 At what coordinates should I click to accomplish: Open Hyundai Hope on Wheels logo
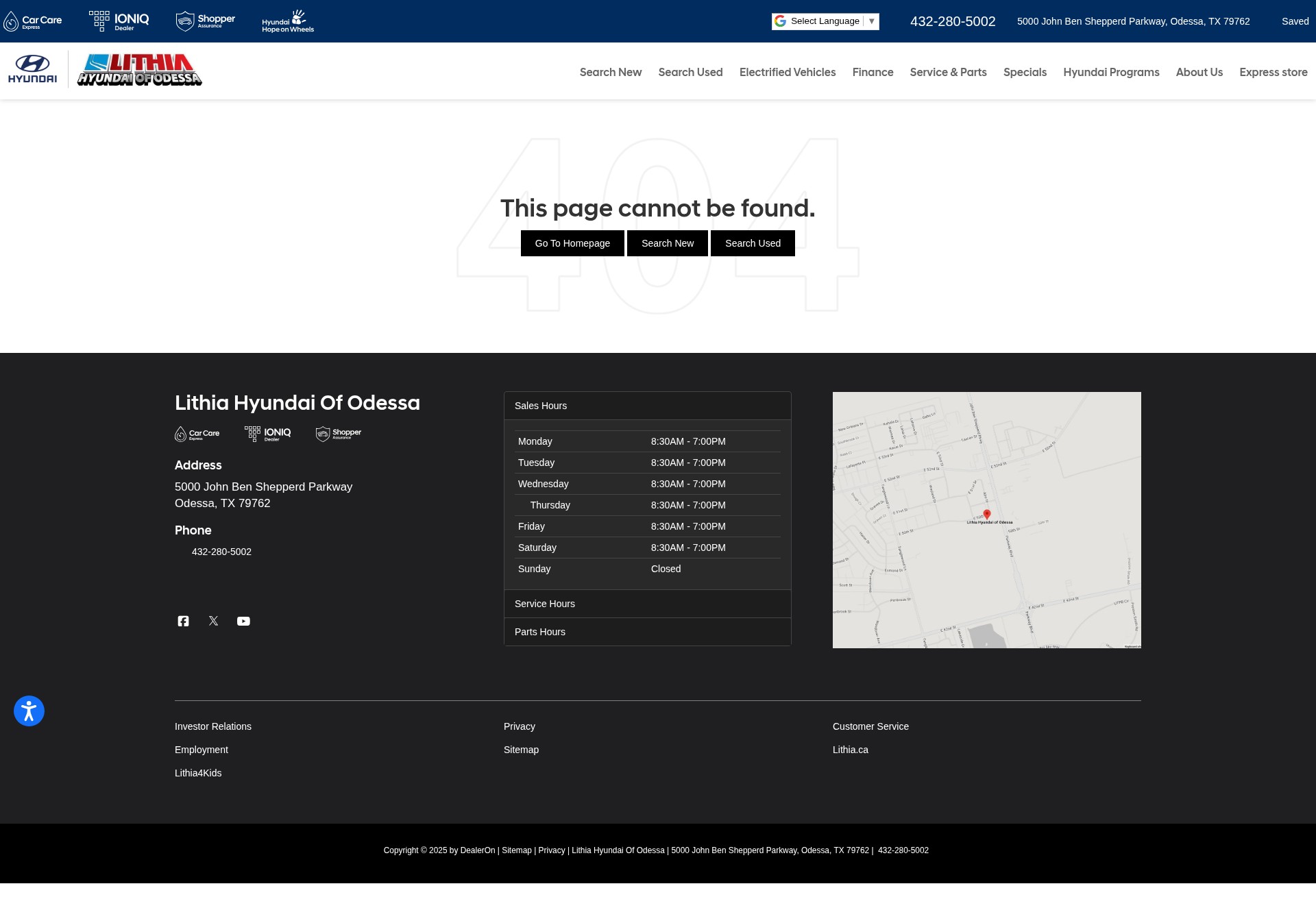288,21
